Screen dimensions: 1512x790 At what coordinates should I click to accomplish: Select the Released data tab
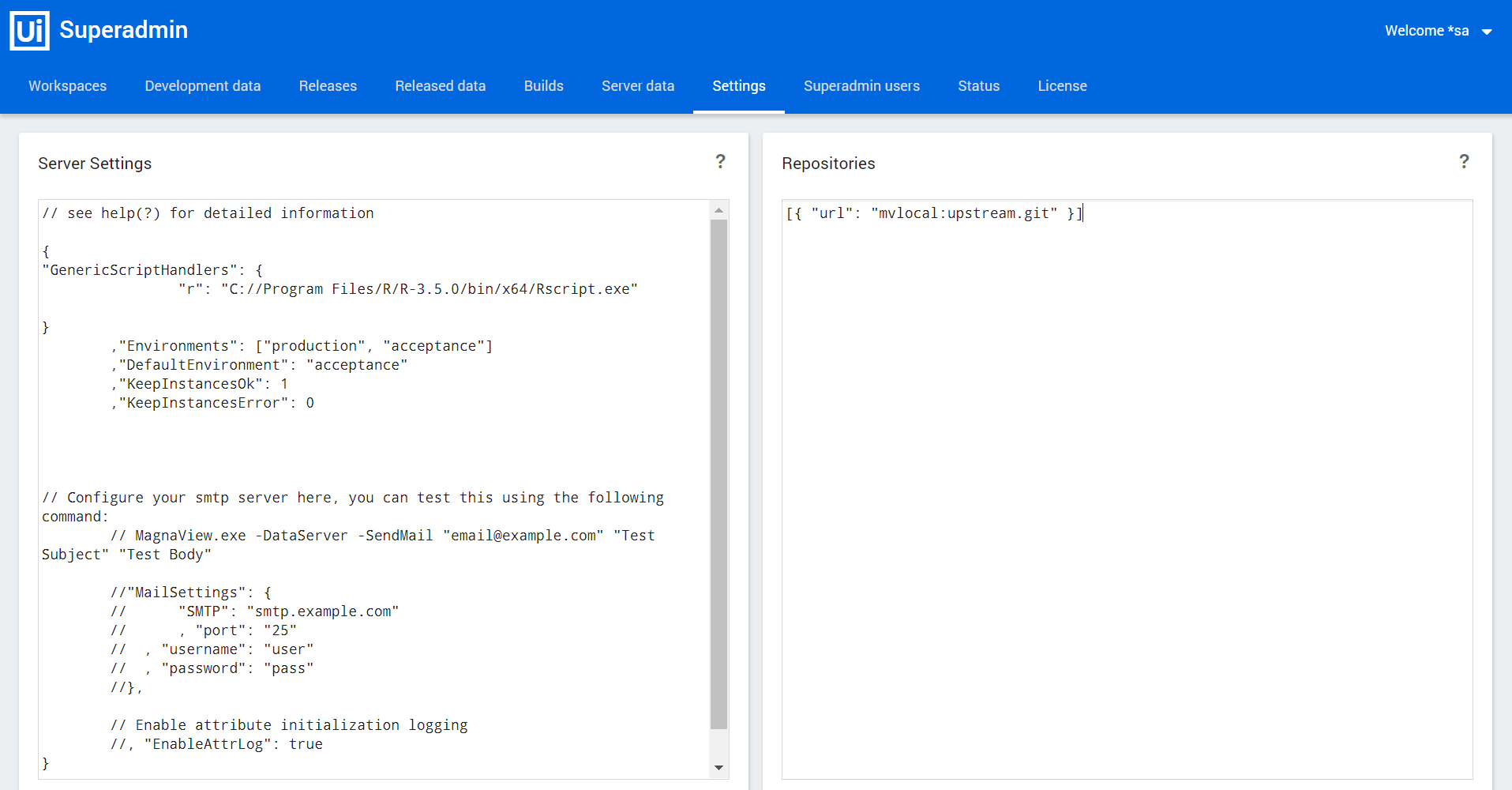(x=441, y=86)
